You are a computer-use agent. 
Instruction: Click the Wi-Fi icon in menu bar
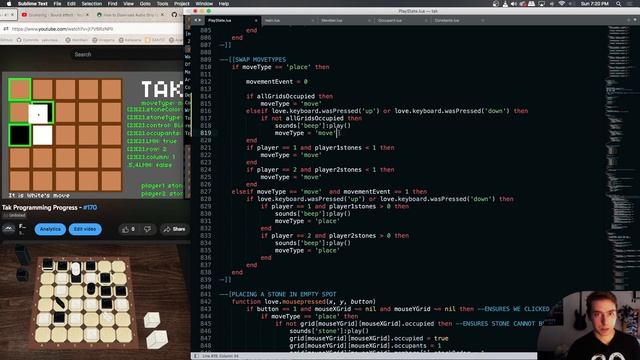click(x=562, y=4)
